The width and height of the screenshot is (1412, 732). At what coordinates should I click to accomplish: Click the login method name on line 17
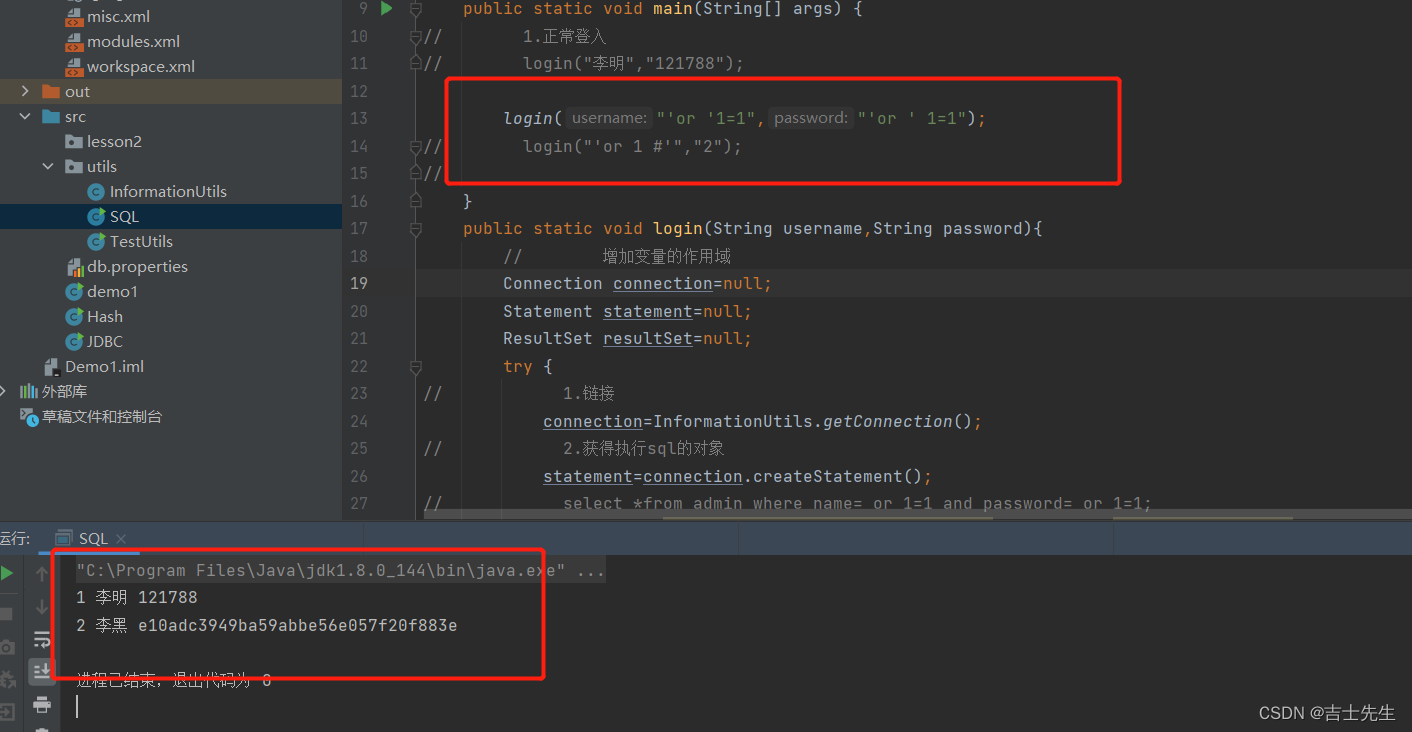[x=678, y=228]
